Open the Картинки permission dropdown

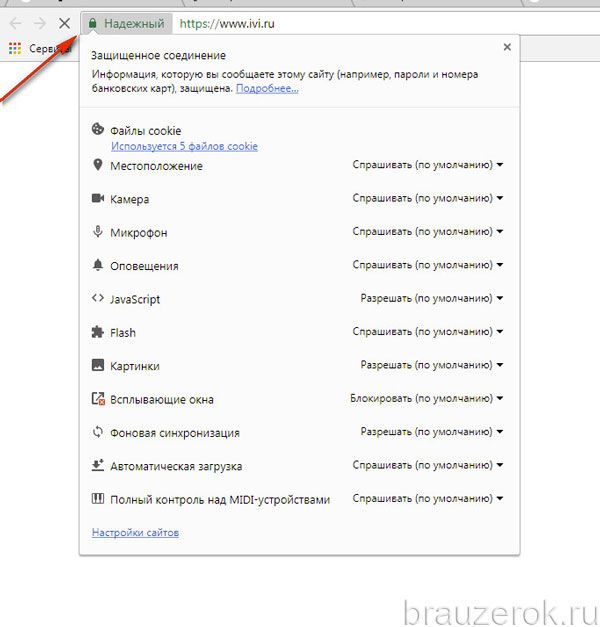point(432,365)
